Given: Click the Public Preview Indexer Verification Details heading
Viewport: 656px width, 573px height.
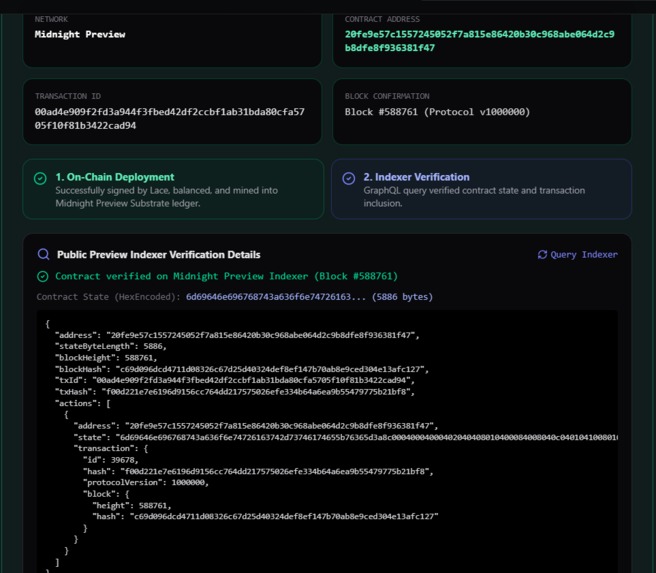Looking at the screenshot, I should [x=159, y=255].
